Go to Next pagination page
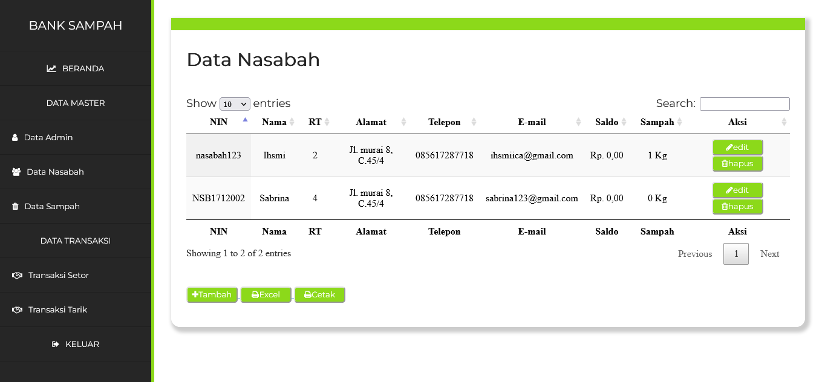The height and width of the screenshot is (382, 822). (770, 254)
